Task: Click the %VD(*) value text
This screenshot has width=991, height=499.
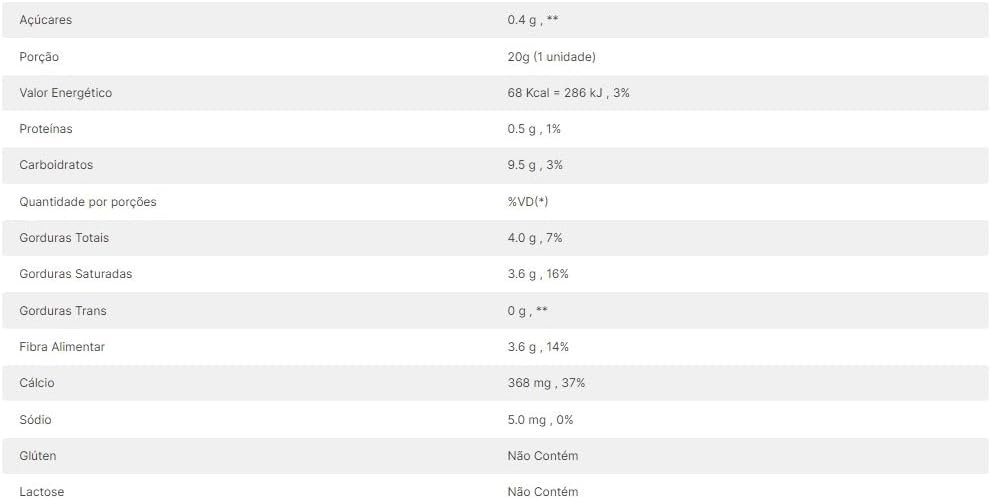Action: click(x=528, y=202)
